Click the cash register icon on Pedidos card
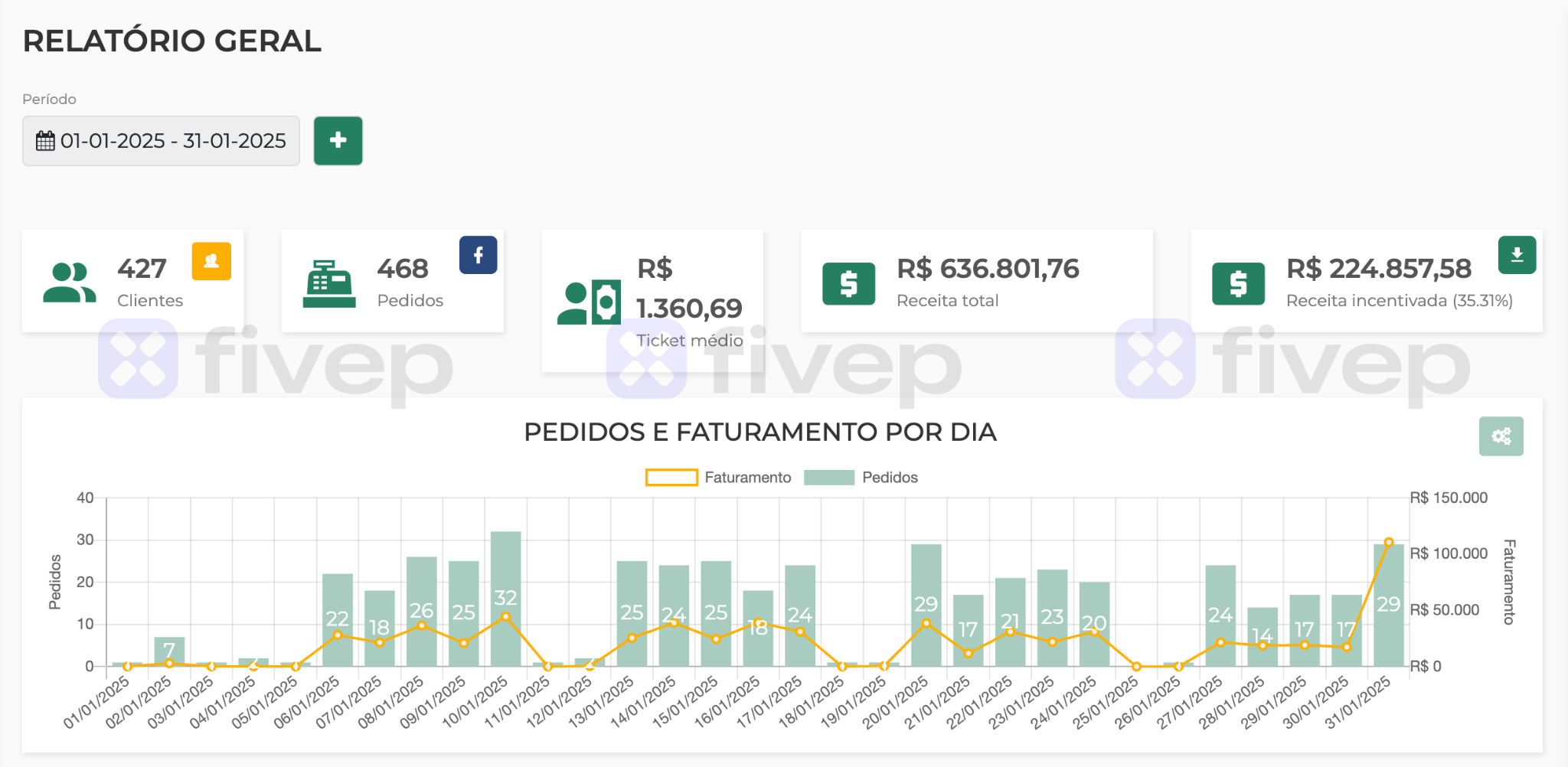 tap(331, 283)
